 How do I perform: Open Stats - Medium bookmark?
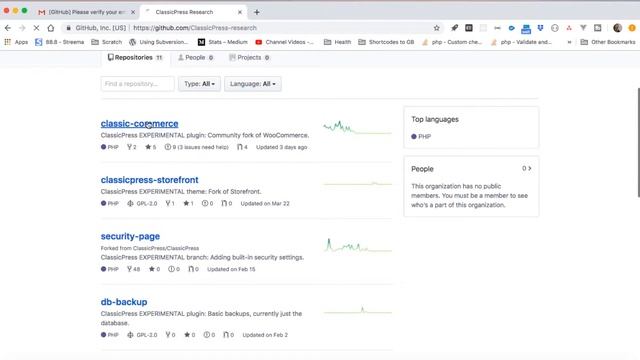(x=223, y=42)
